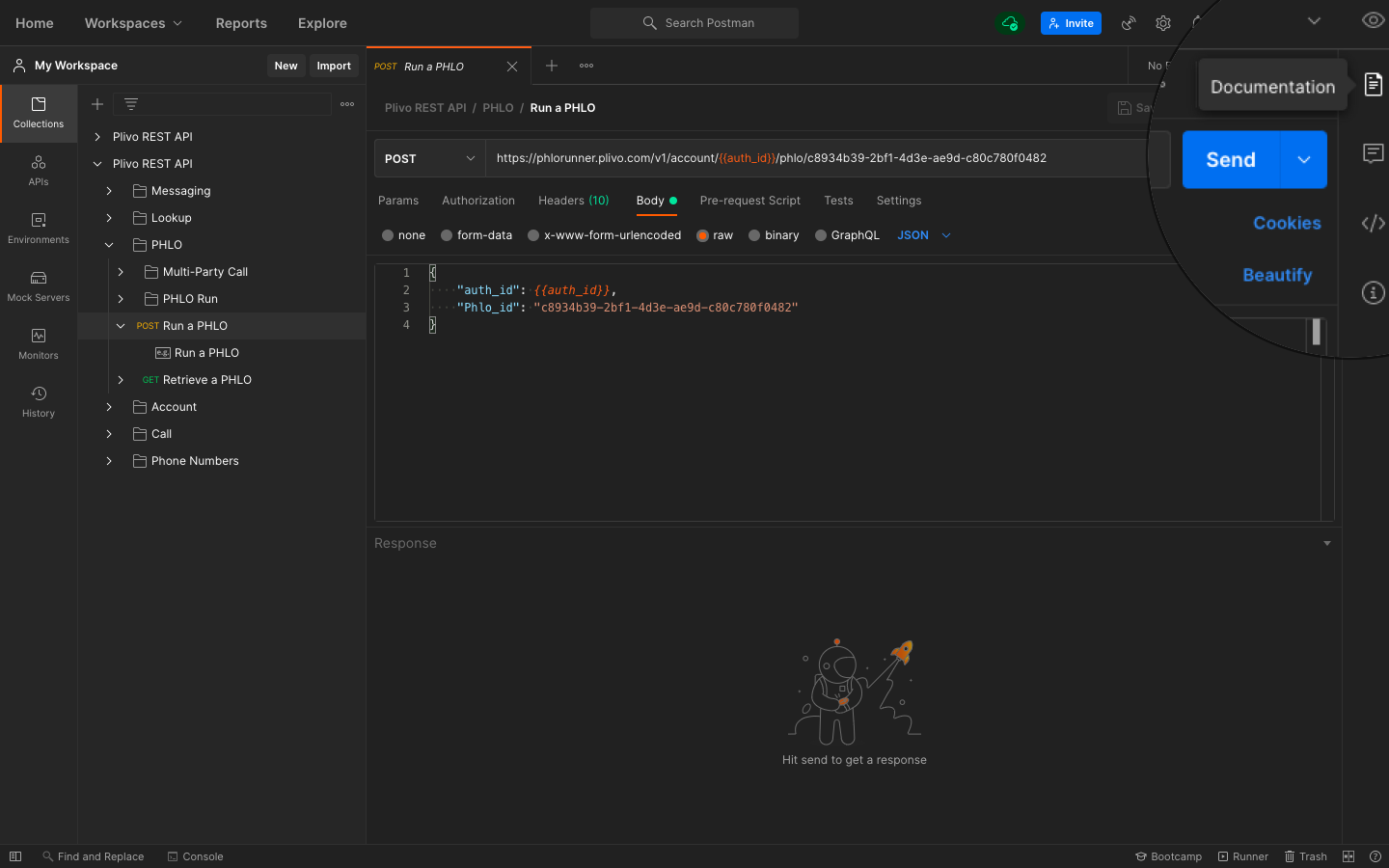Screen dimensions: 1389x868
Task: Switch to the Pre-request Script tab
Action: (749, 201)
